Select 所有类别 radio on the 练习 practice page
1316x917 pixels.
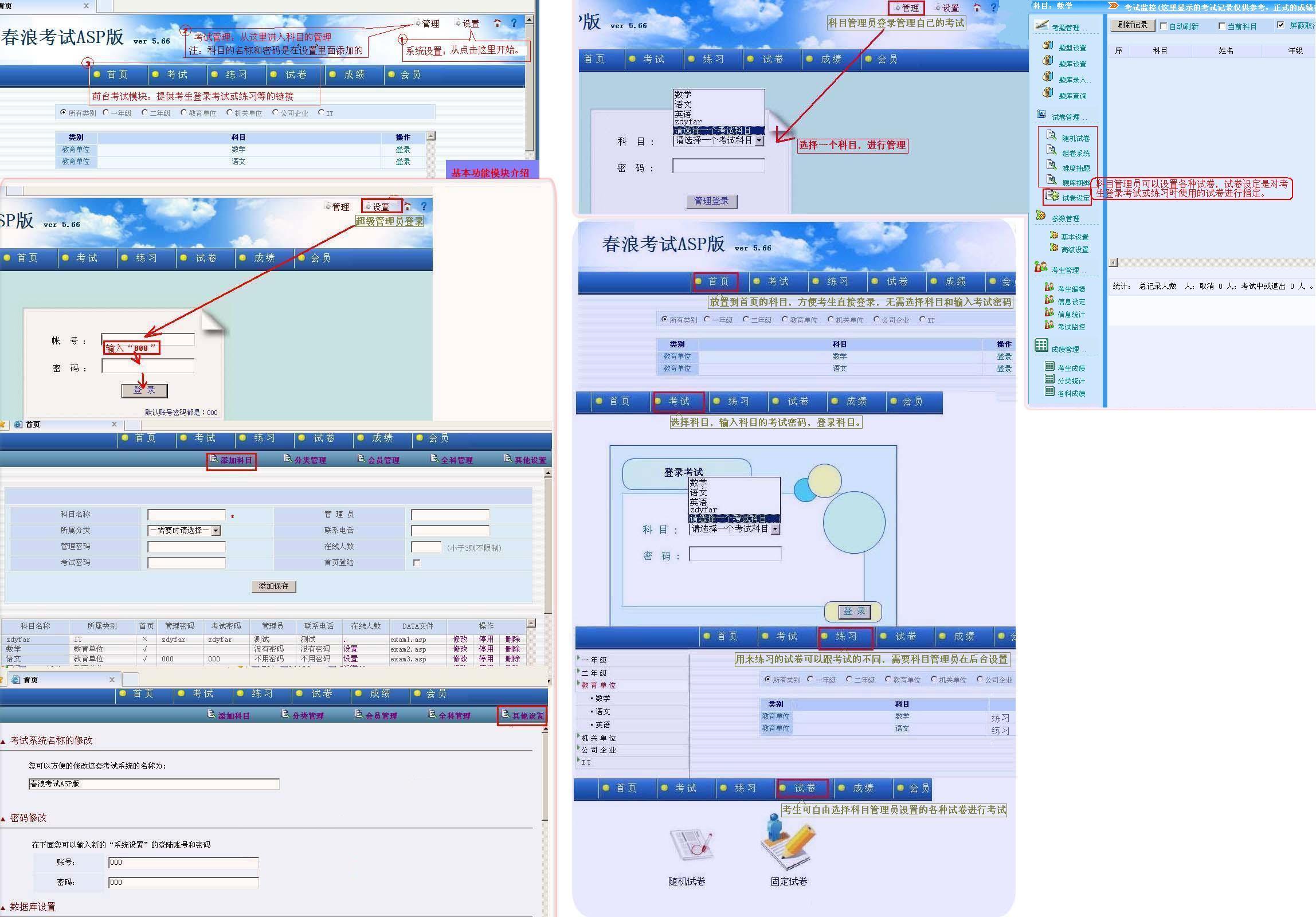(767, 679)
